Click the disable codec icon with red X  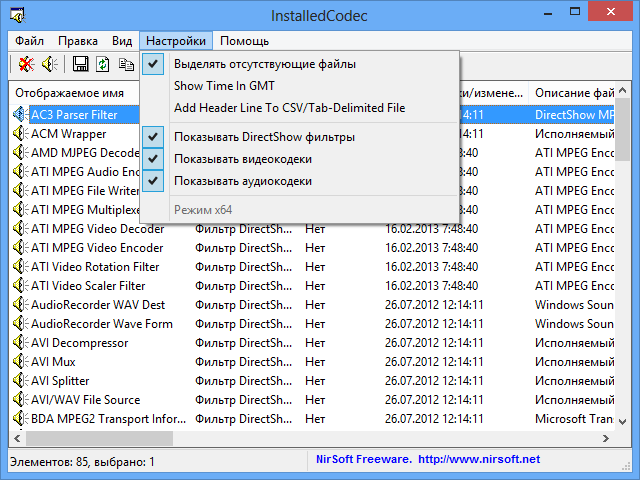(26, 64)
